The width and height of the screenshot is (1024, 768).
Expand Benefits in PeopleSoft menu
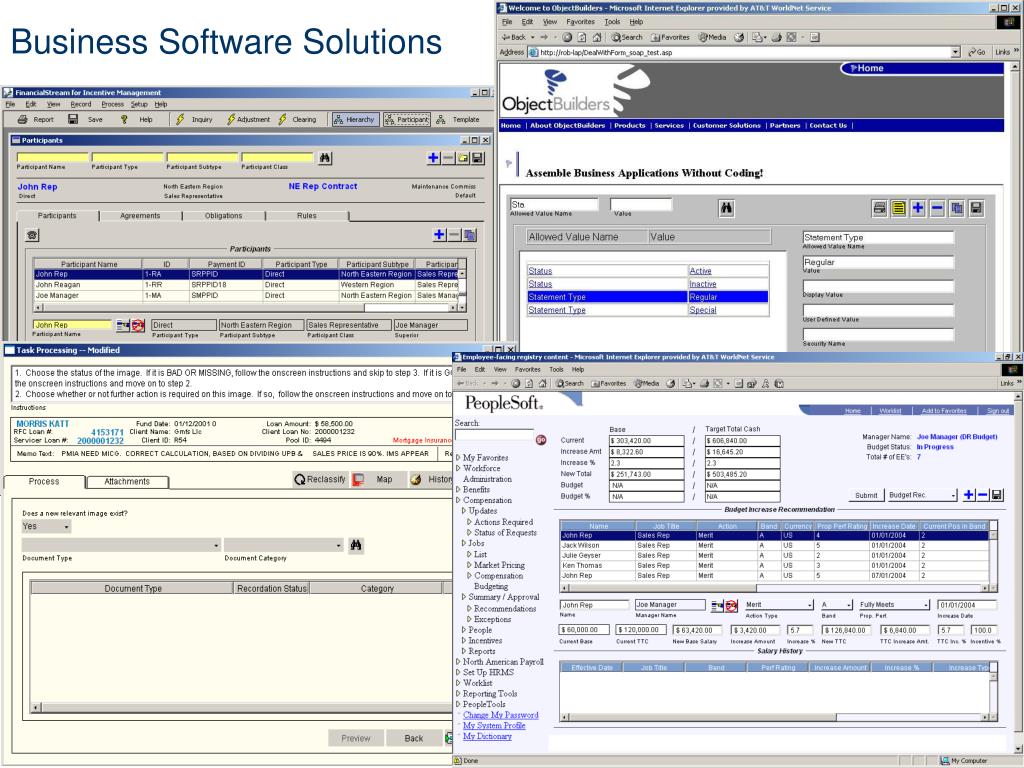tap(458, 489)
